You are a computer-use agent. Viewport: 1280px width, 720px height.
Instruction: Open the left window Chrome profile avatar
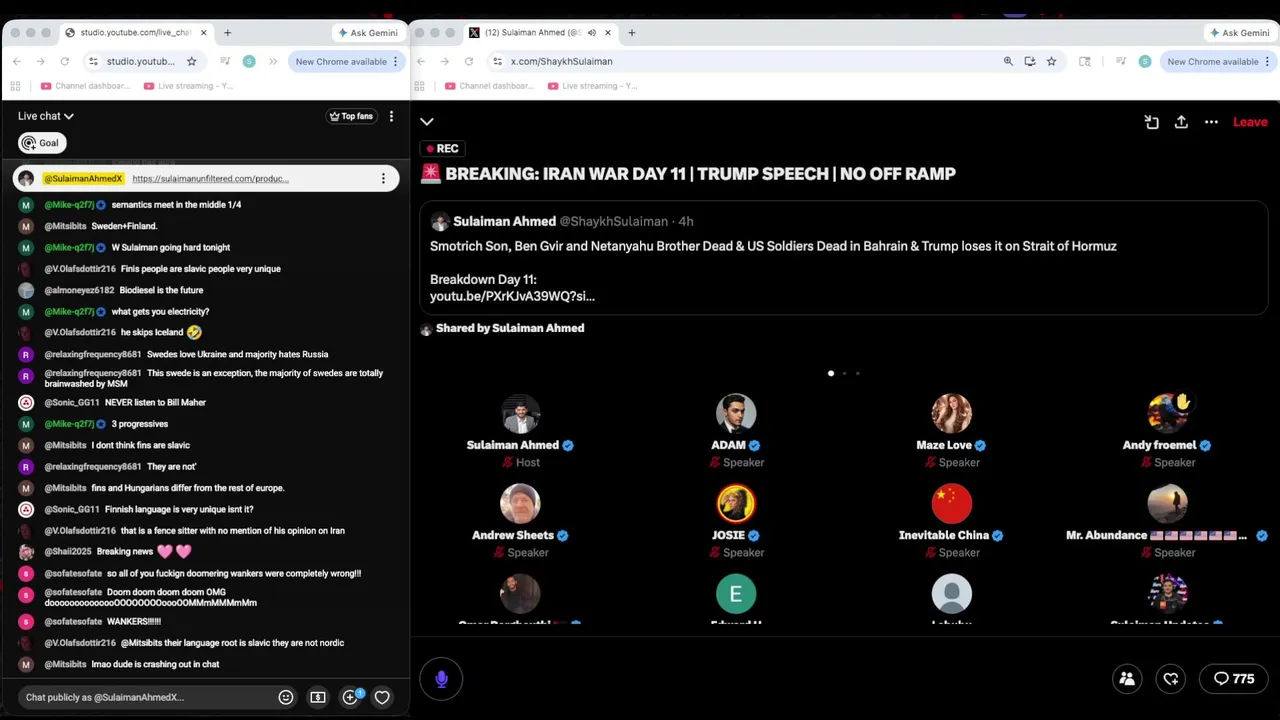pos(249,61)
